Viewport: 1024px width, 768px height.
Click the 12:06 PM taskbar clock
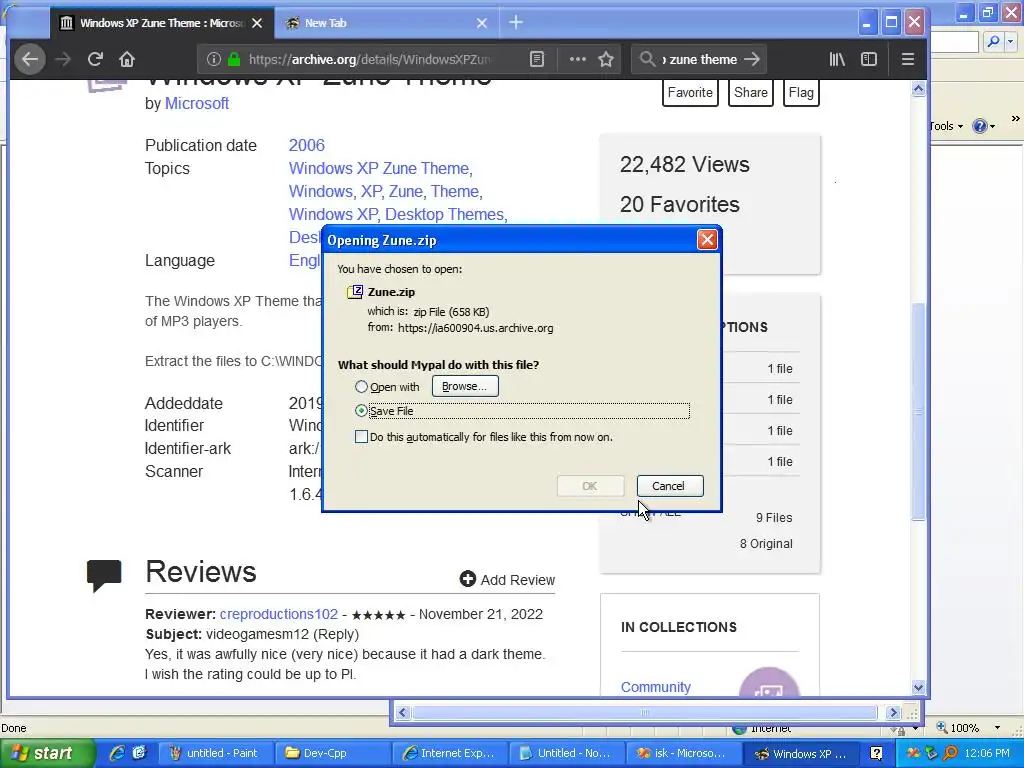tap(987, 753)
